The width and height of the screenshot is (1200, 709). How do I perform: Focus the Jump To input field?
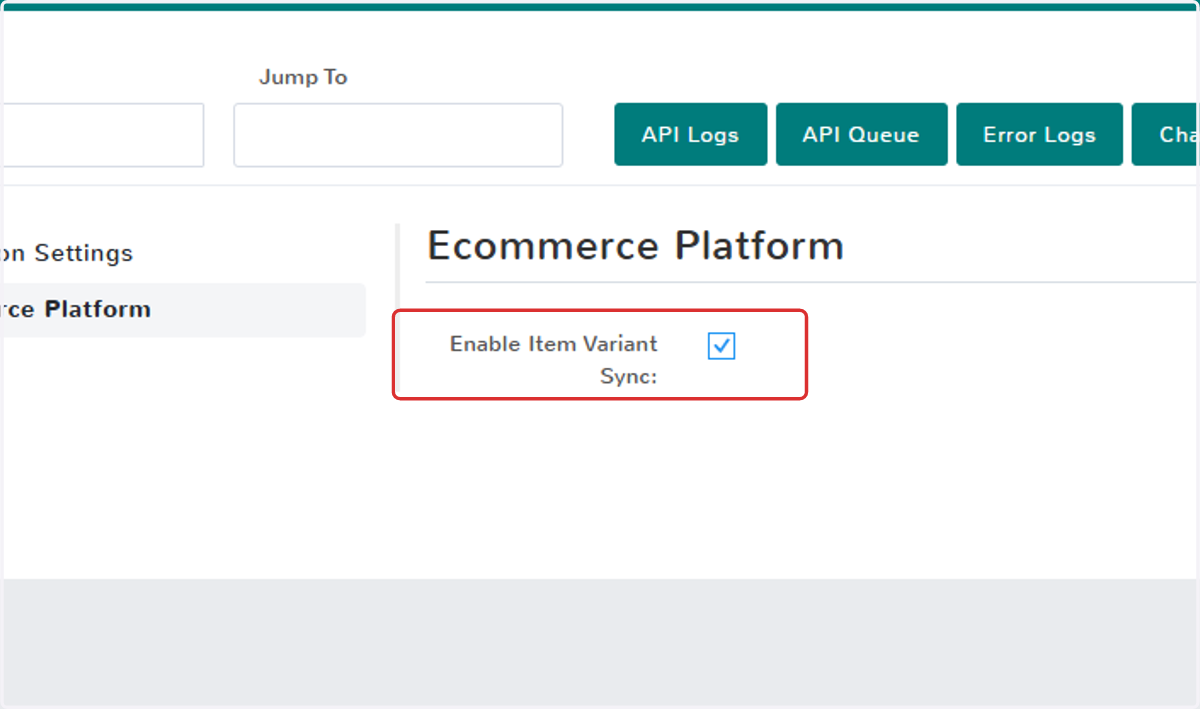398,135
